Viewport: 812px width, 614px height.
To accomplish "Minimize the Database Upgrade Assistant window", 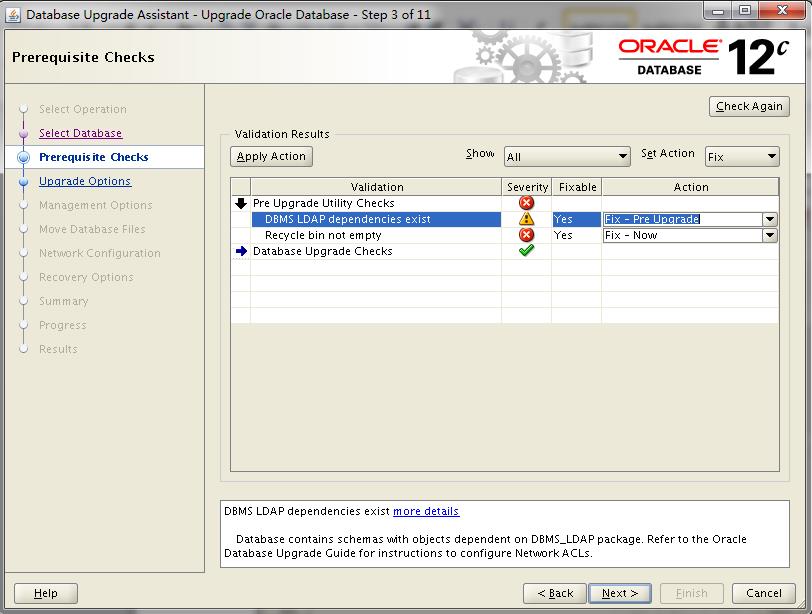I will coord(718,10).
